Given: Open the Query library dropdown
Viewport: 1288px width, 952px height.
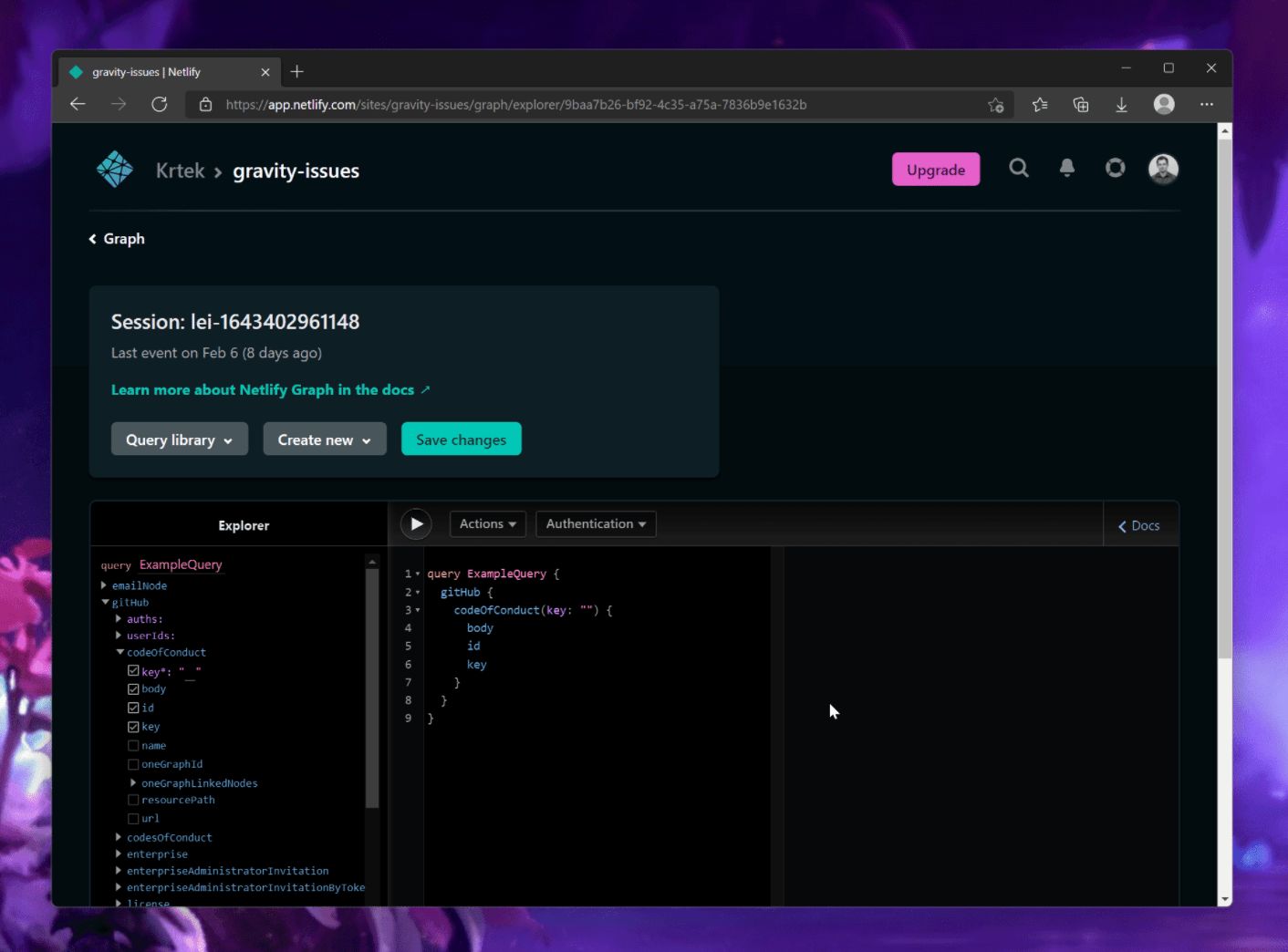Looking at the screenshot, I should point(180,439).
